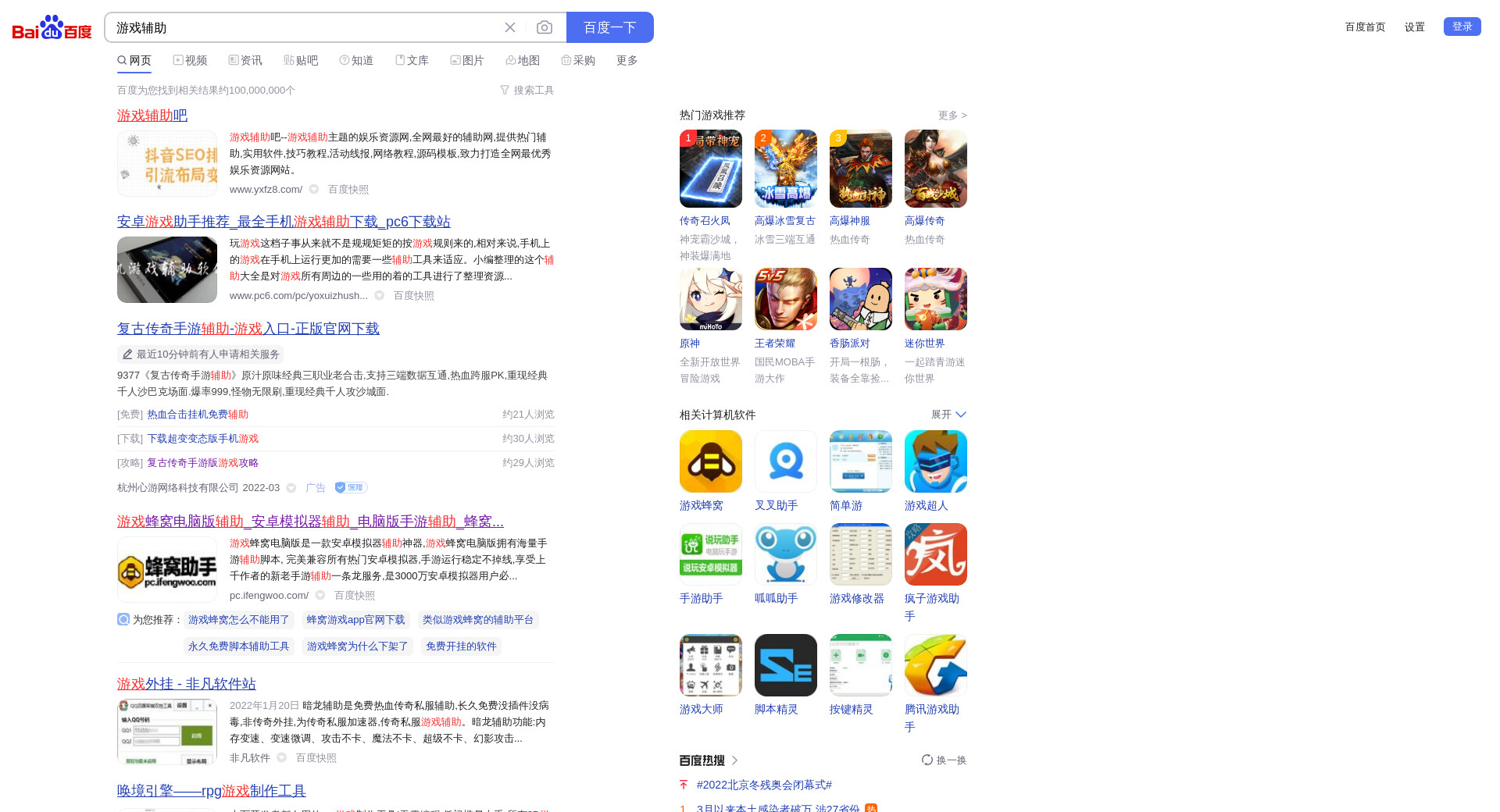
Task: Click the 腾讯游戏助手 app icon
Action: (x=935, y=665)
